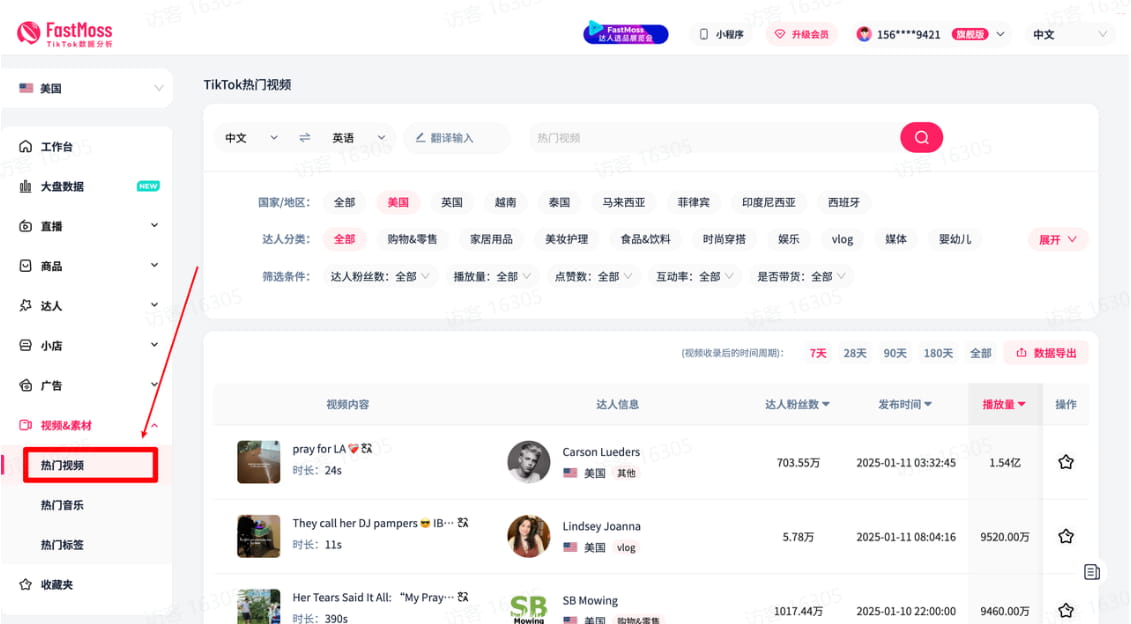Click the FastMoss logo
The width and height of the screenshot is (1131, 624).
tap(65, 33)
